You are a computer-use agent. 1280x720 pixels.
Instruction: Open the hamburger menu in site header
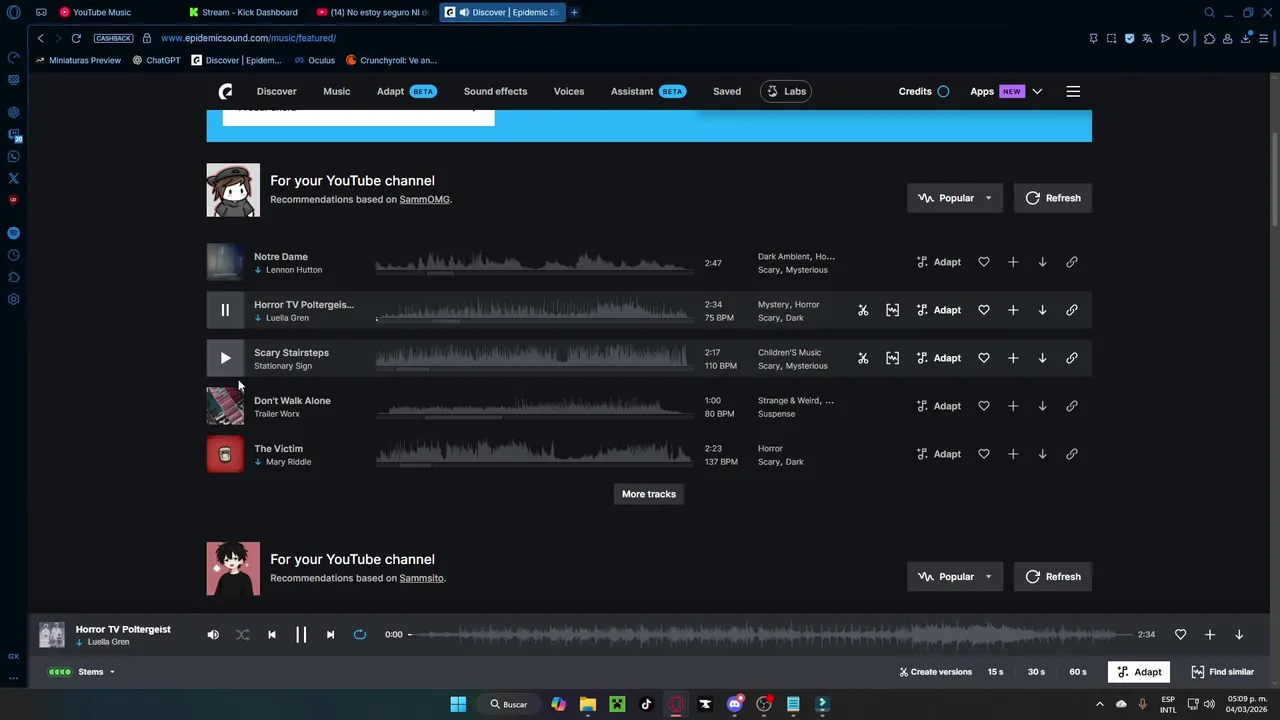[1073, 91]
